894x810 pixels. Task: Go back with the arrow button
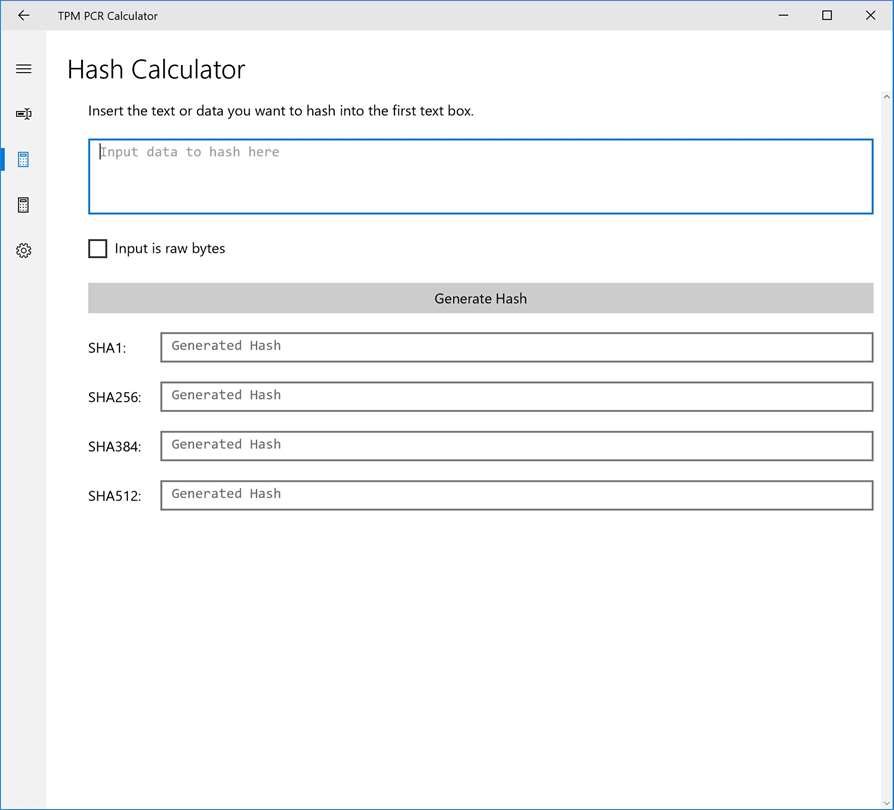[23, 15]
